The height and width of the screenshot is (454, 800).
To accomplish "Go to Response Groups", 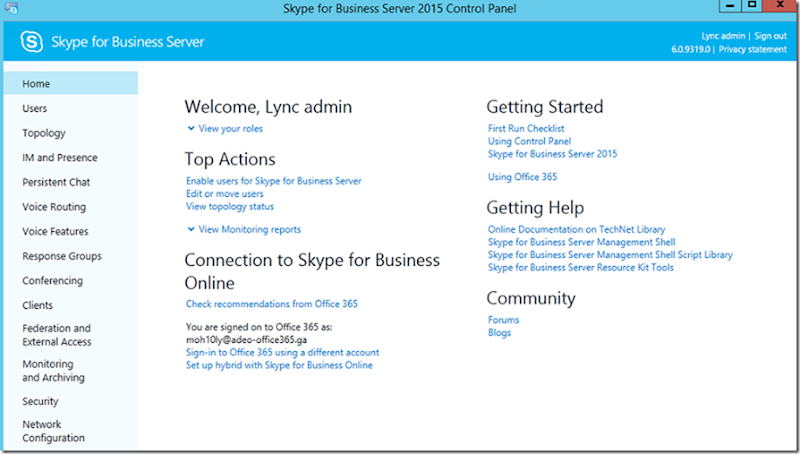I will pos(62,256).
